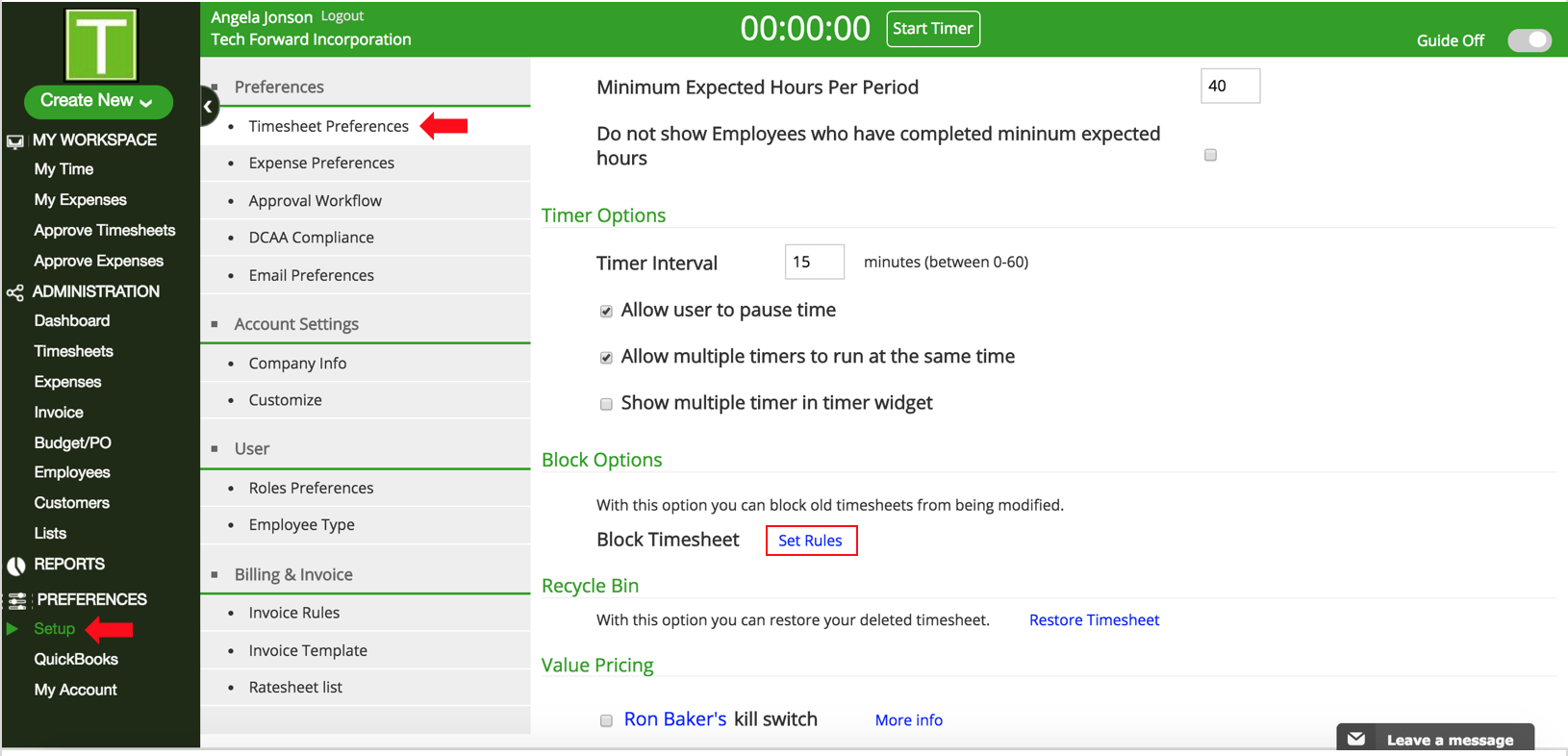The width and height of the screenshot is (1568, 756).
Task: Collapse the sidebar with the round arrow
Action: tap(208, 107)
